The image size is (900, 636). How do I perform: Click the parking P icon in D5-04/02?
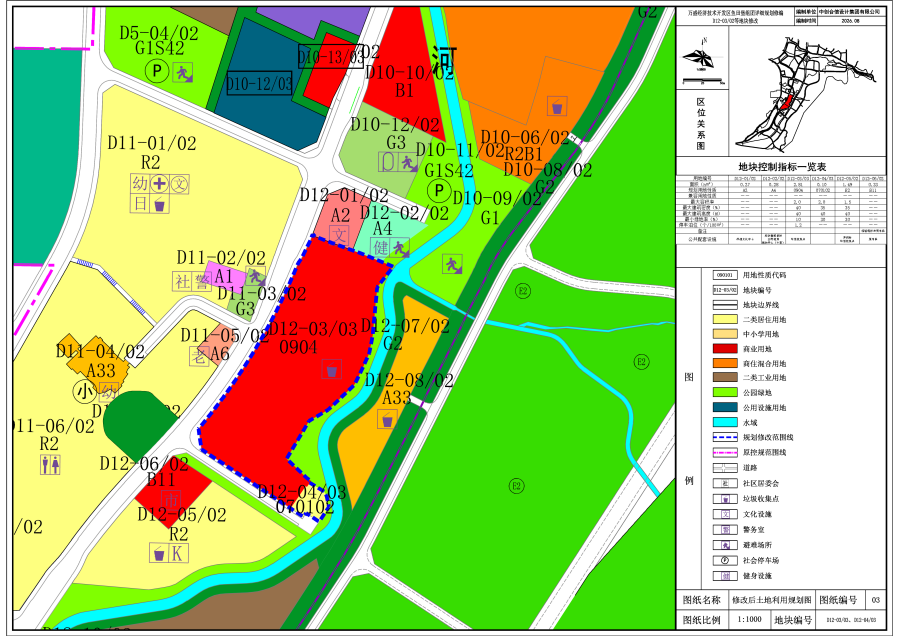point(156,72)
